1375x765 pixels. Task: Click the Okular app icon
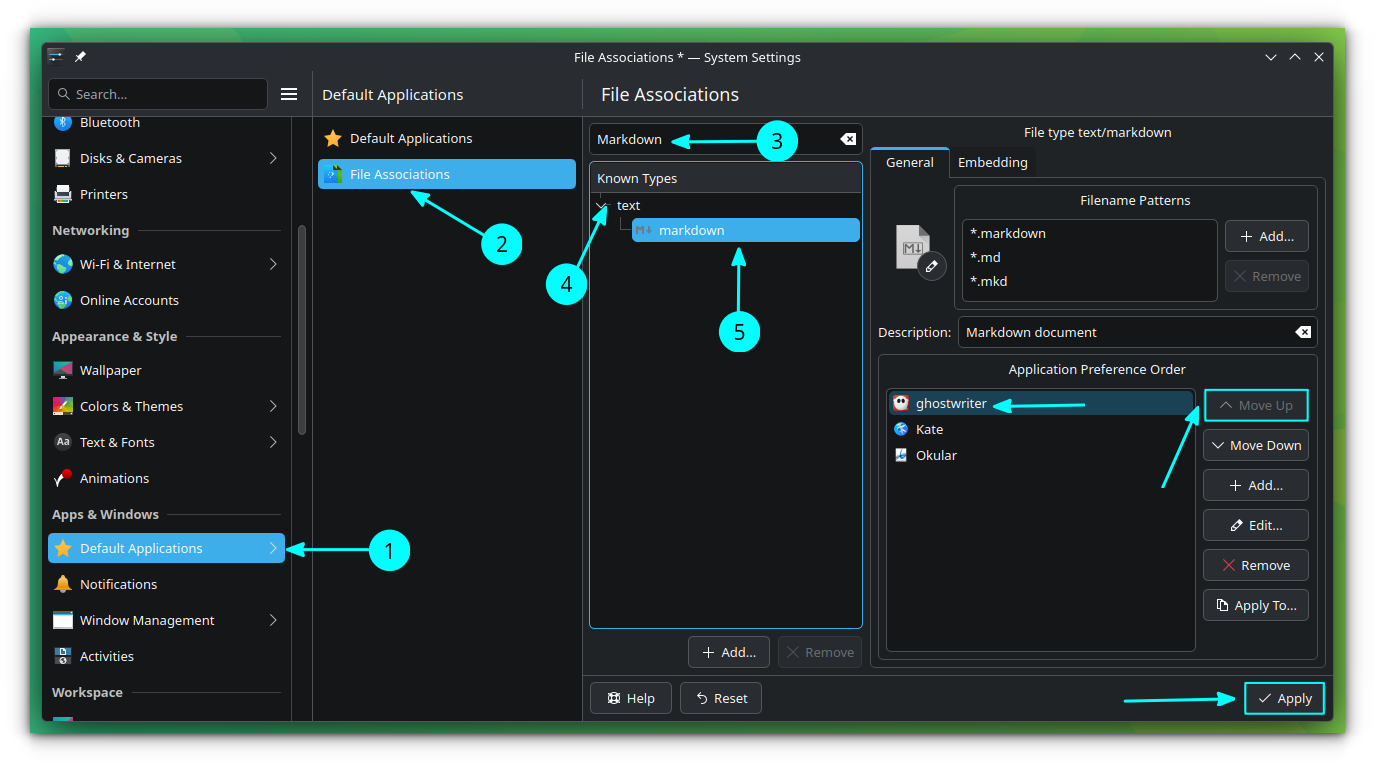pyautogui.click(x=901, y=455)
